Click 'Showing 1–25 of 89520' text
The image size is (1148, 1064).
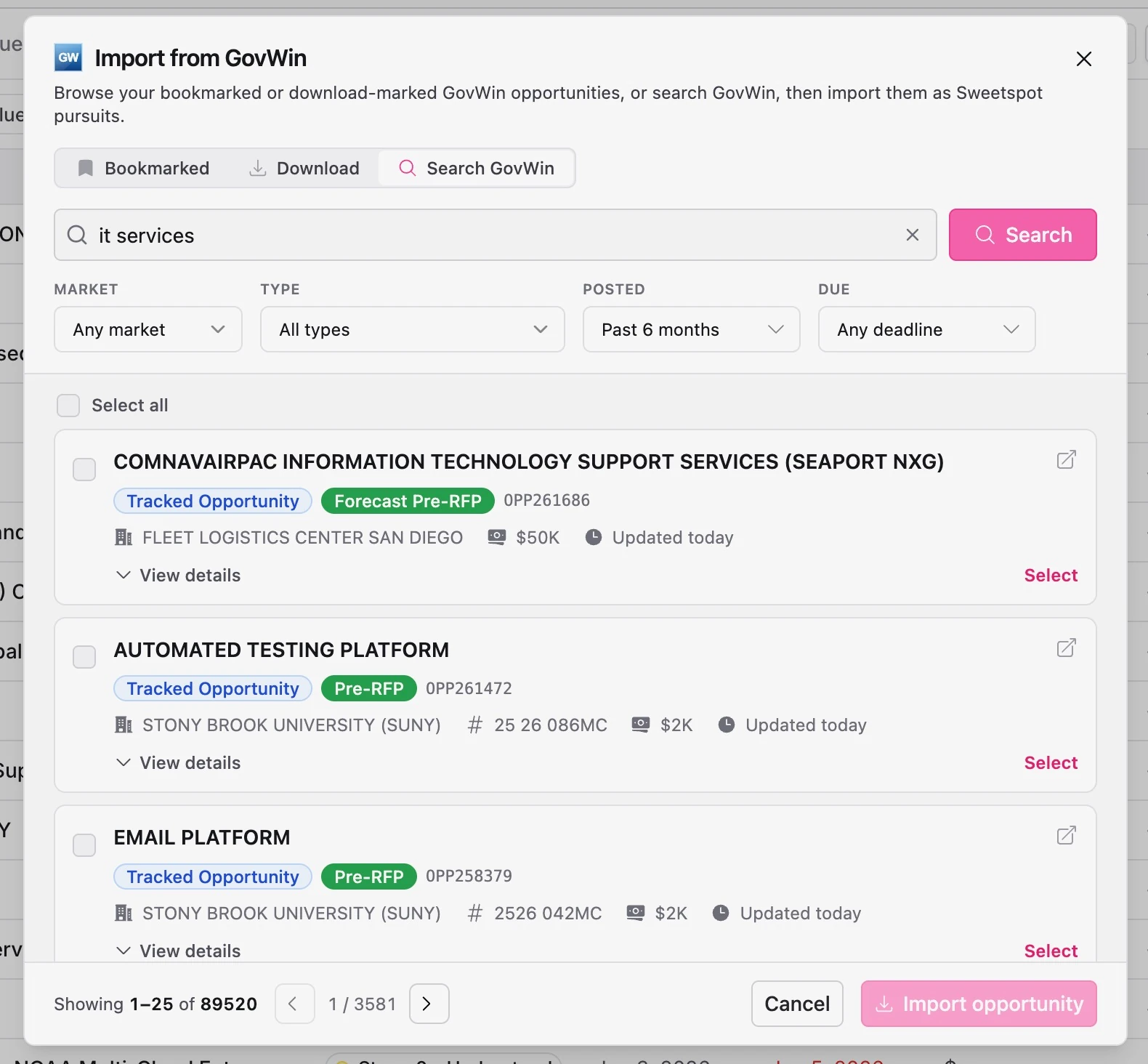(155, 1004)
